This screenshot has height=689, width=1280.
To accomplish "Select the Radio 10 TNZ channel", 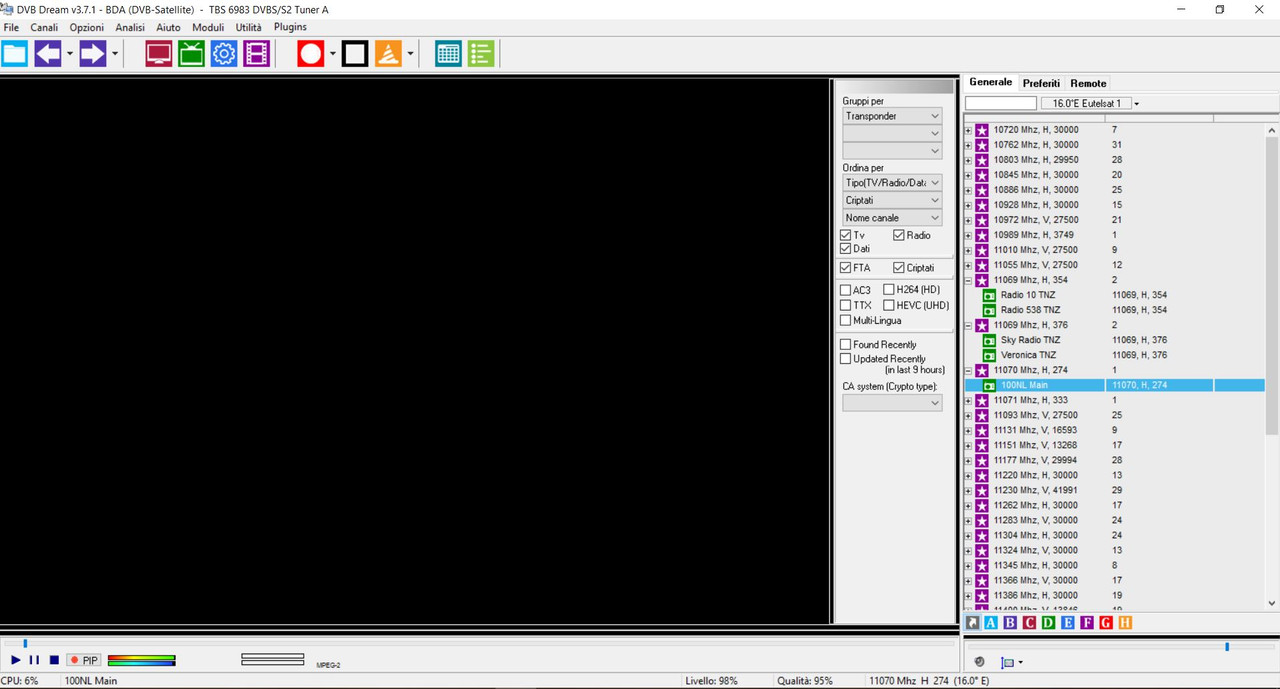I will point(1027,295).
